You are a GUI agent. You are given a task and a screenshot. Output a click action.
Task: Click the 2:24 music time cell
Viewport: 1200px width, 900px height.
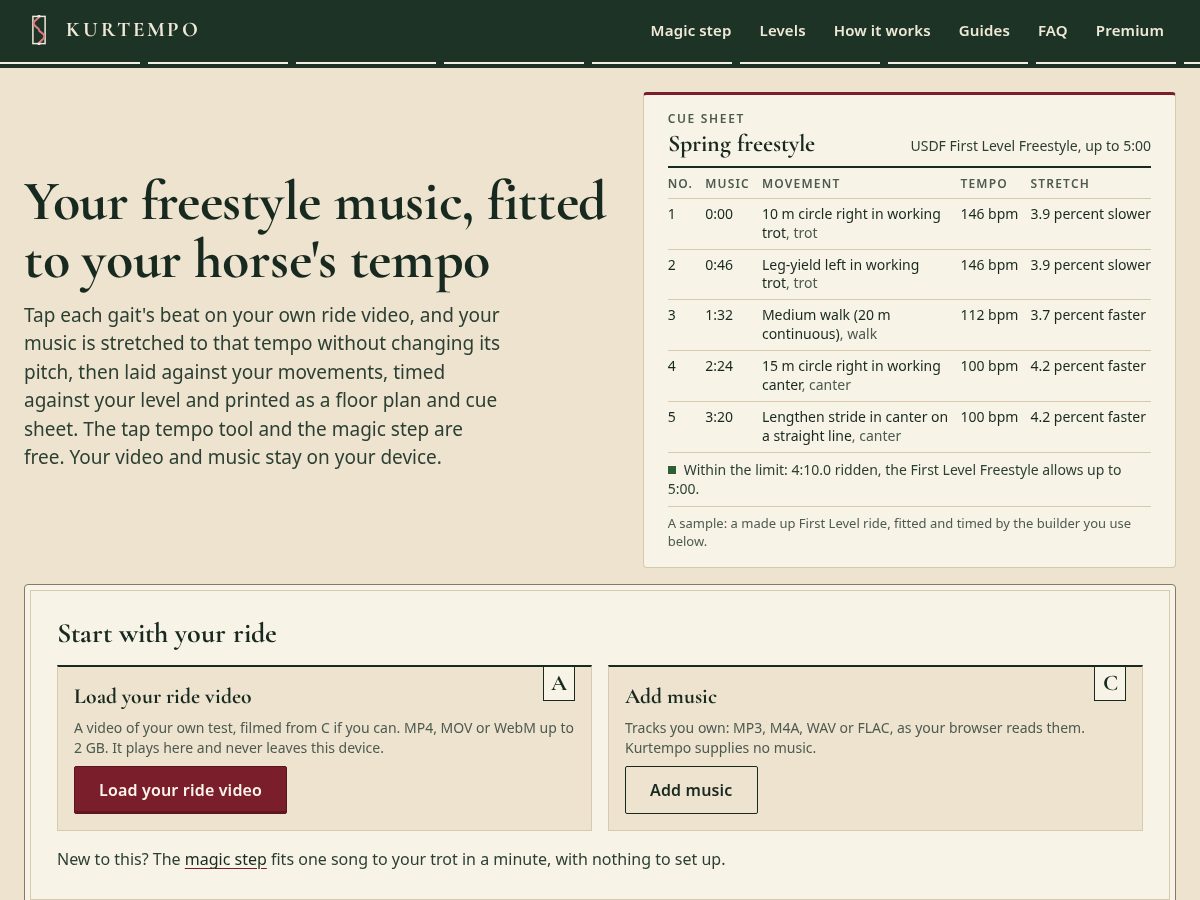(719, 366)
